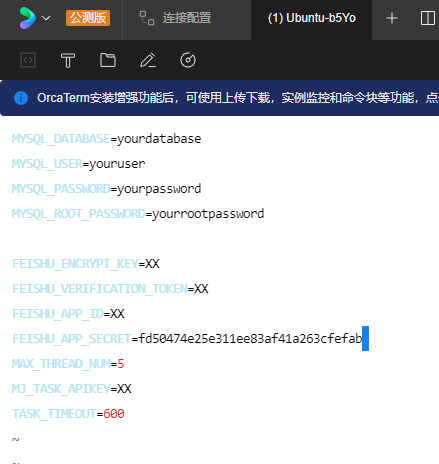
Task: Click the TASK_TIMEOUT value 600
Action: 114,414
